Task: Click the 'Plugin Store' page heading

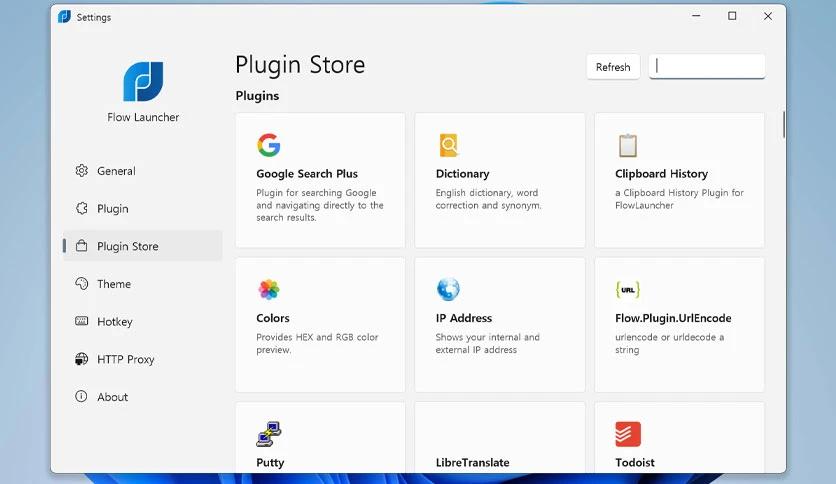Action: click(x=300, y=65)
